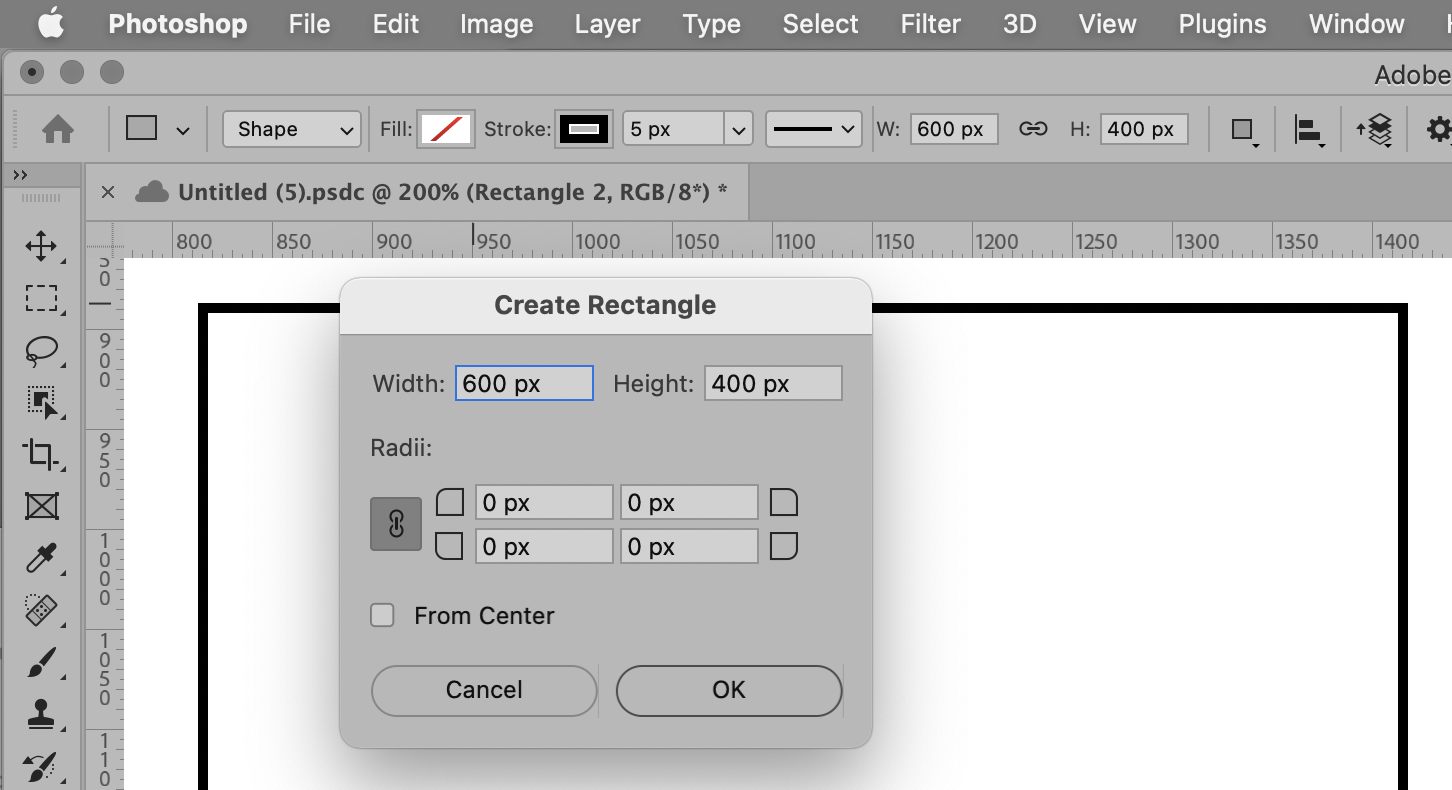1452x790 pixels.
Task: Select the Move tool
Action: pyautogui.click(x=41, y=247)
